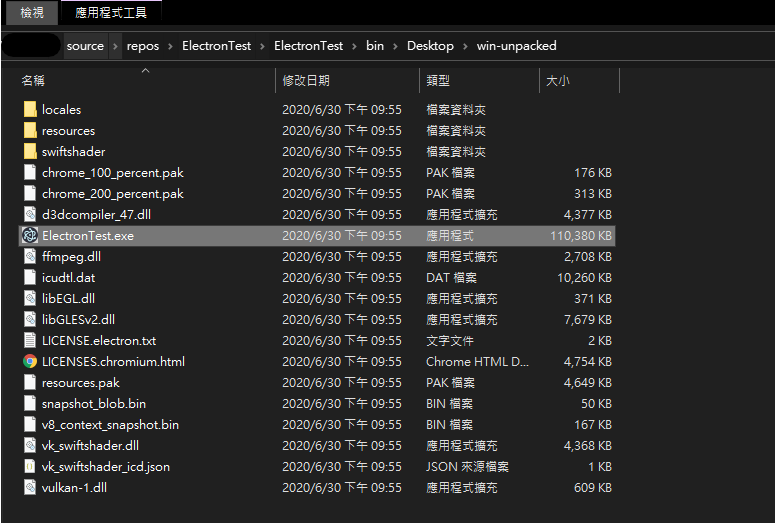Click the icudtl.dat file icon
Screen dimensions: 775x523
pos(30,277)
